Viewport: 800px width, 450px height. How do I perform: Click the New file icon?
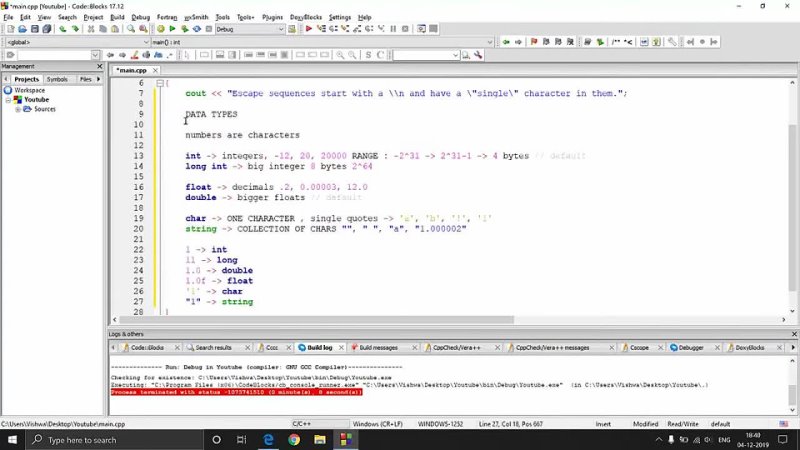click(10, 29)
